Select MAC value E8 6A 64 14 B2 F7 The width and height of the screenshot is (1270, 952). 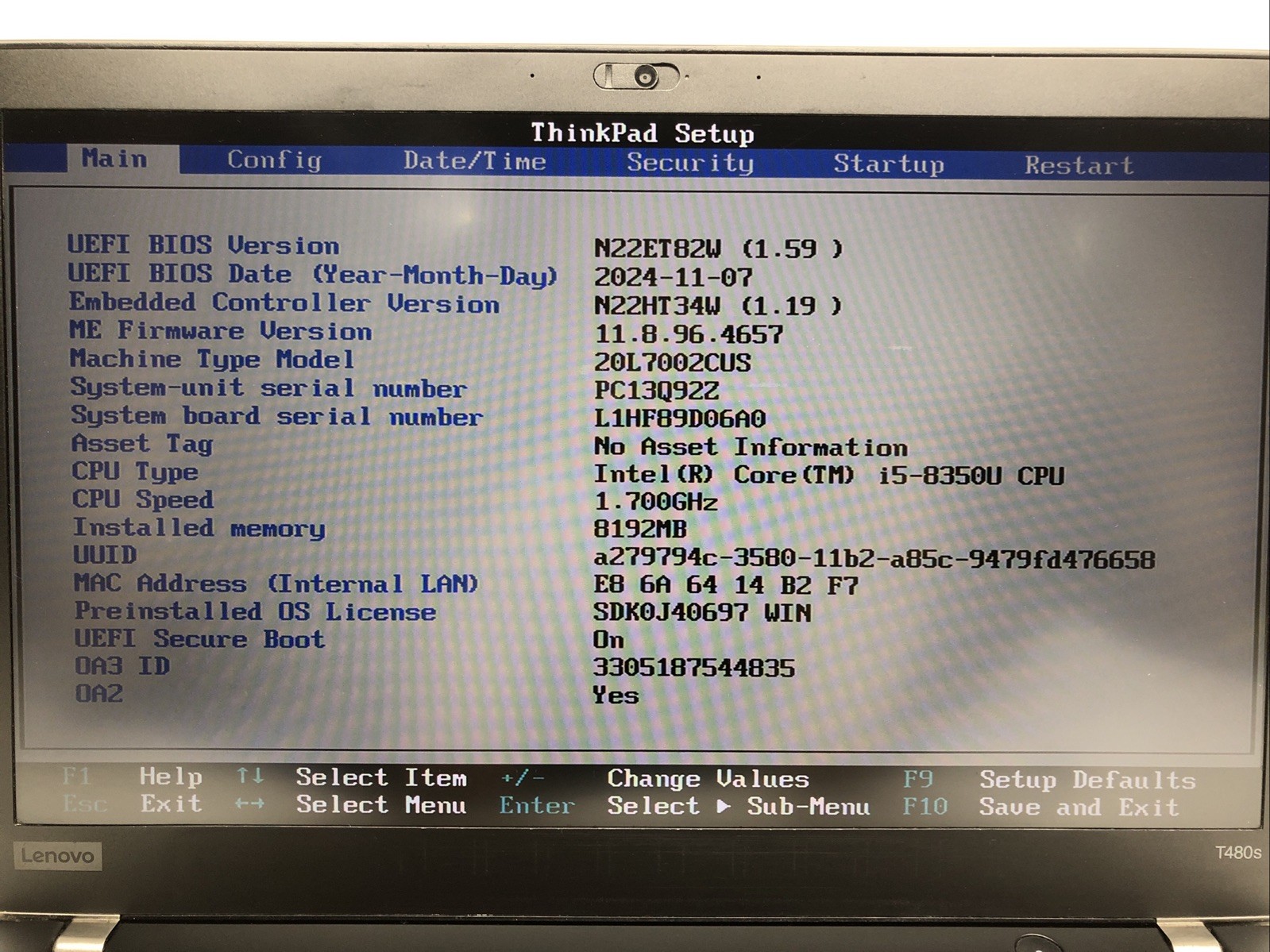pos(726,586)
